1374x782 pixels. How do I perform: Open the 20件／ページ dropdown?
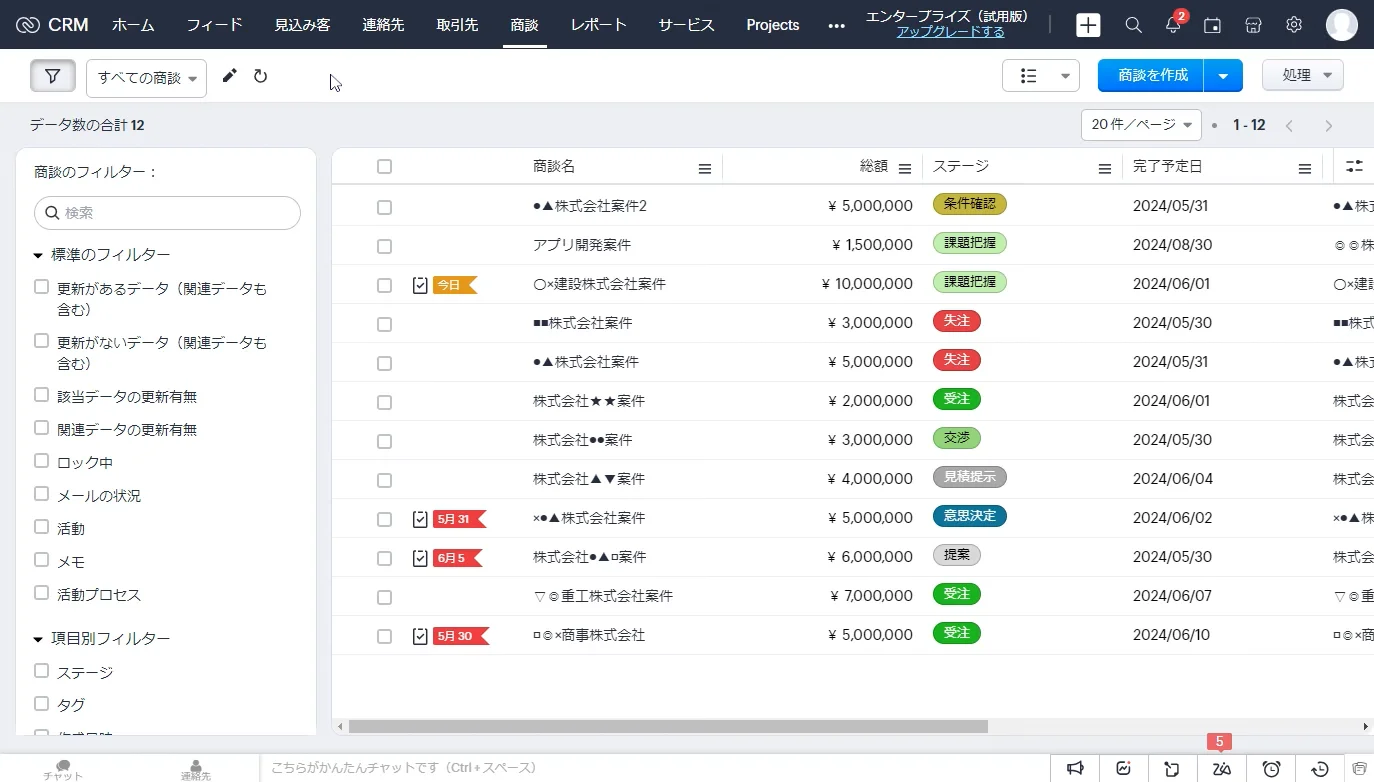point(1141,125)
